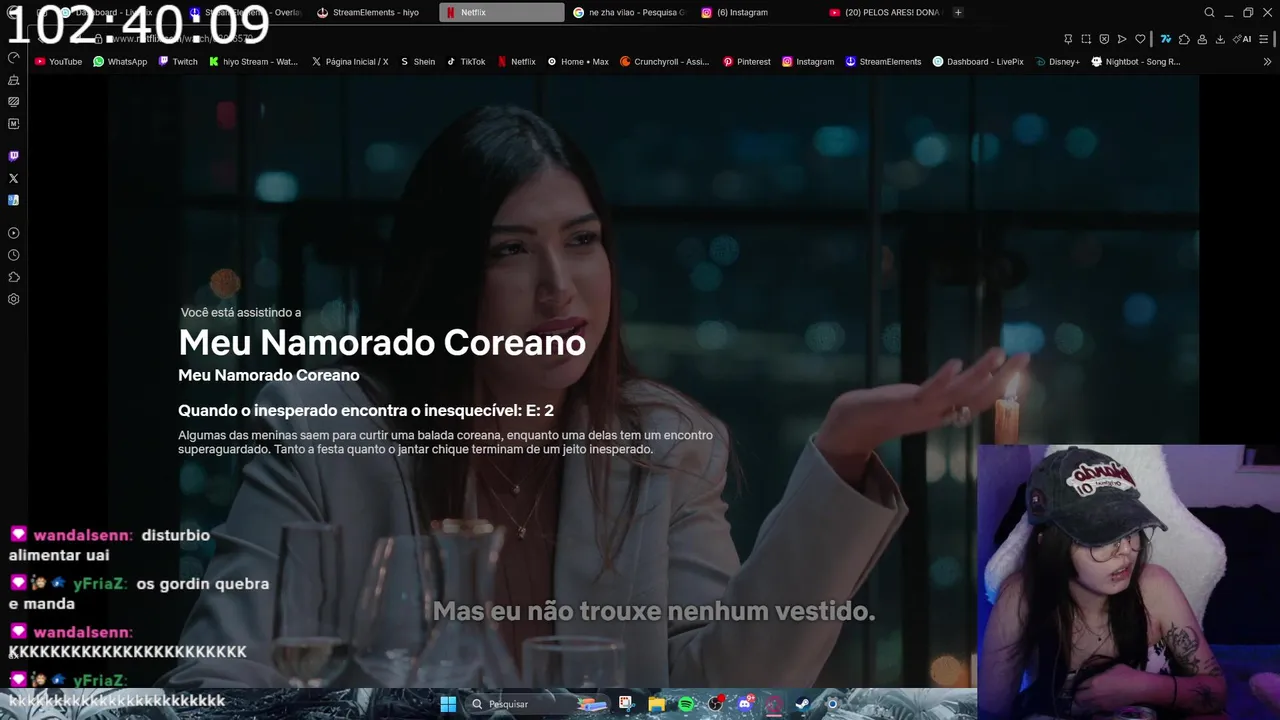Viewport: 1280px width, 720px height.
Task: Open the Crunchyroll bookmark
Action: click(664, 61)
